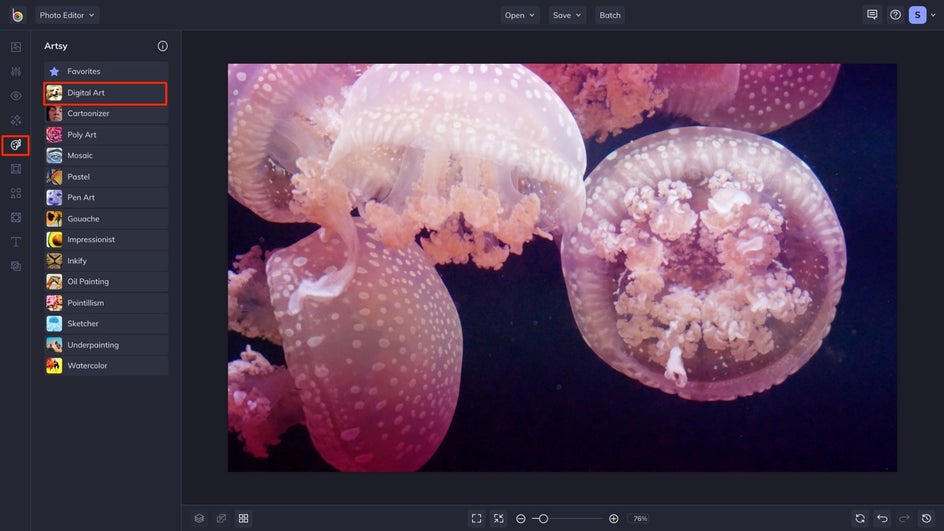
Task: Click the help question mark icon
Action: tap(895, 15)
